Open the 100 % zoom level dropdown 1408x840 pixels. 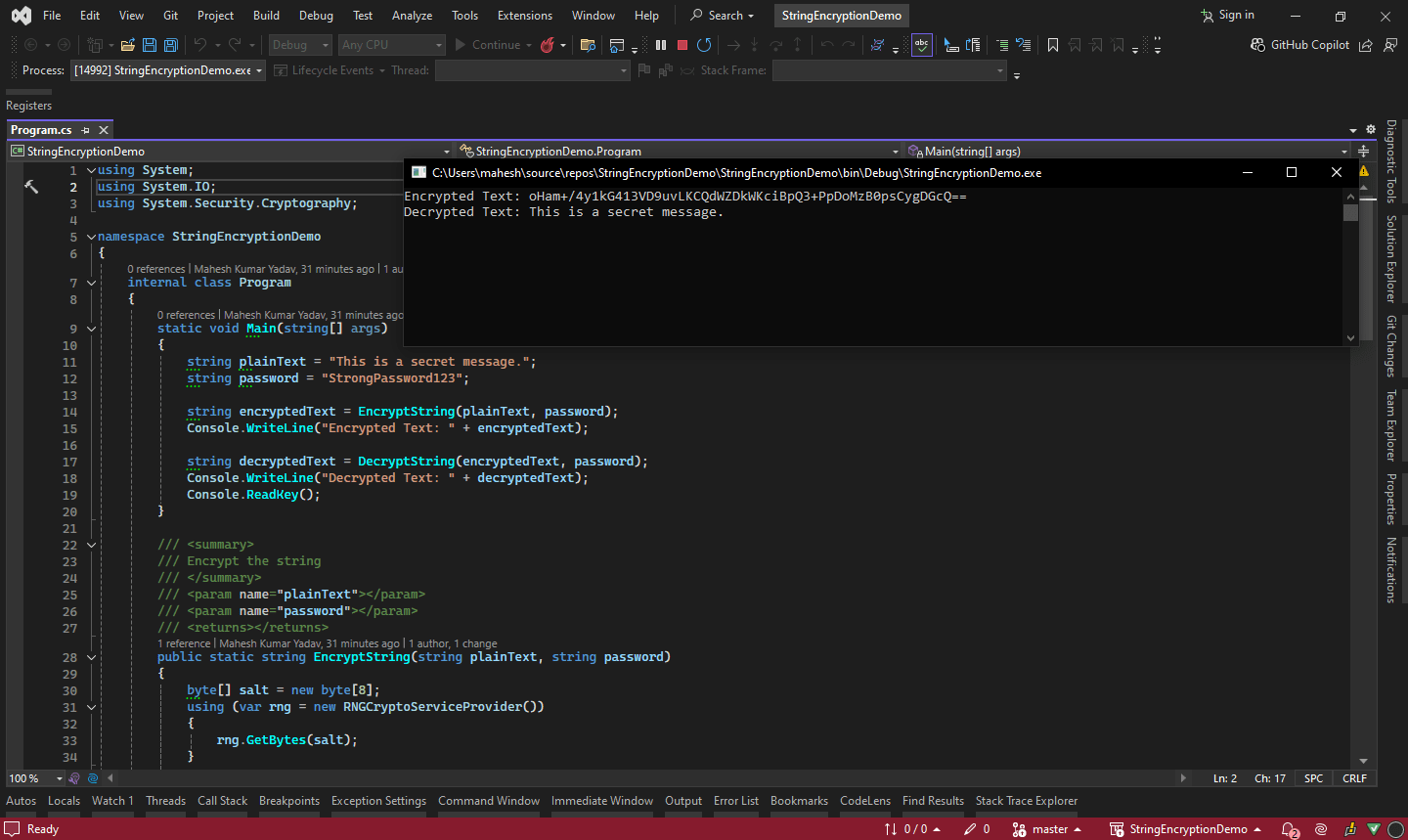59,778
